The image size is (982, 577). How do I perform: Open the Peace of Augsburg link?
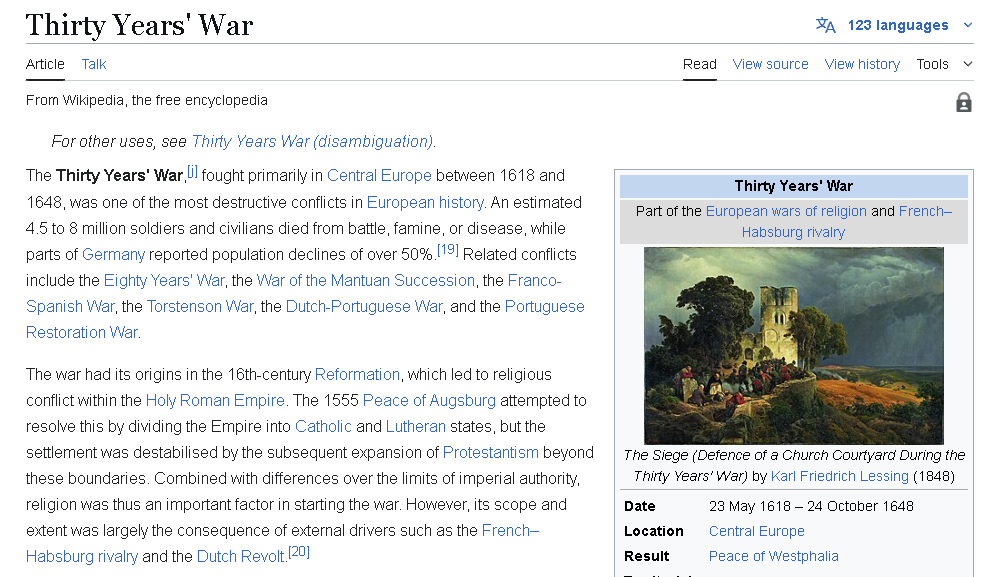pos(429,400)
